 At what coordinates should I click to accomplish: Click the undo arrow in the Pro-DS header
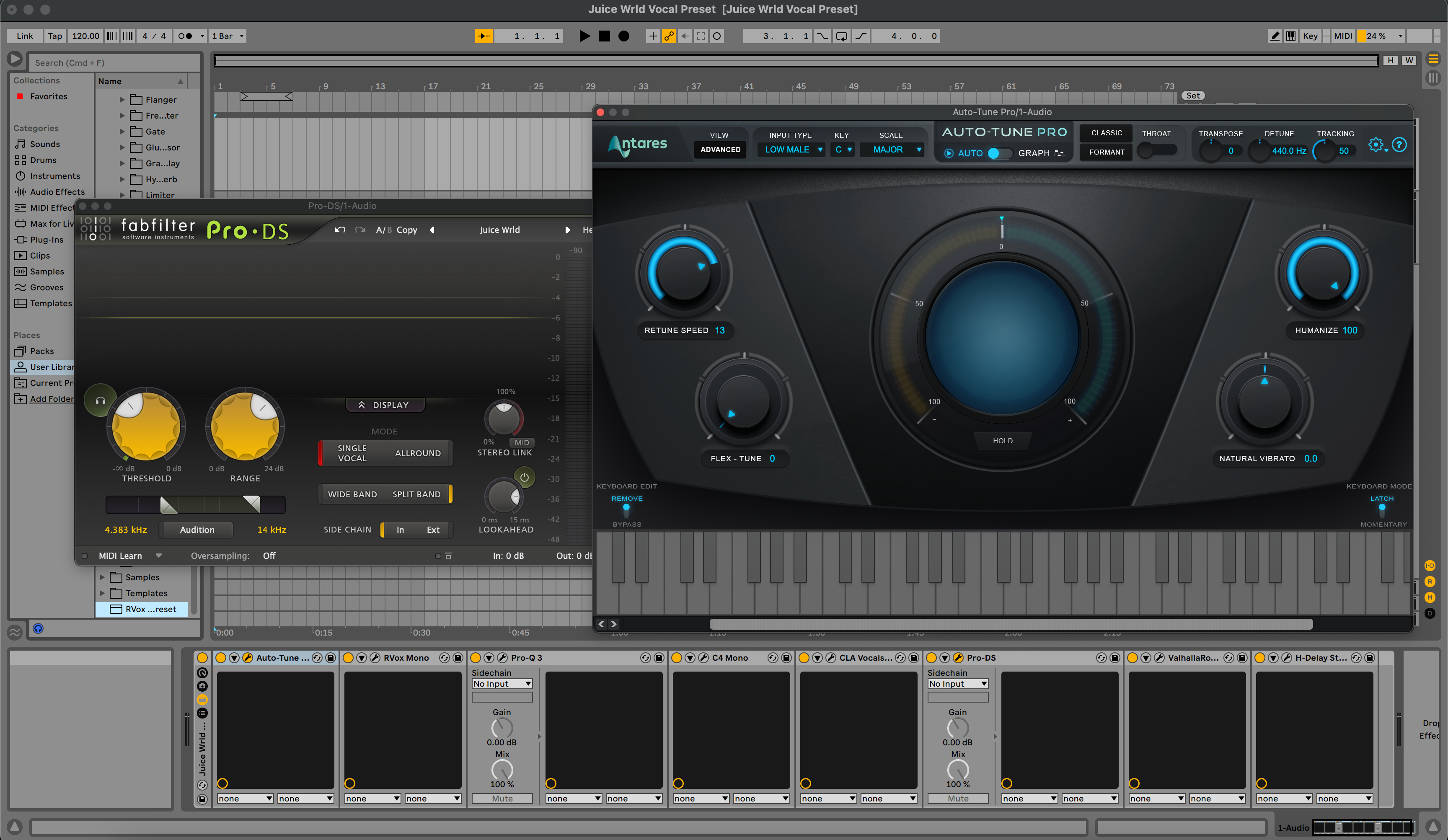[x=340, y=230]
